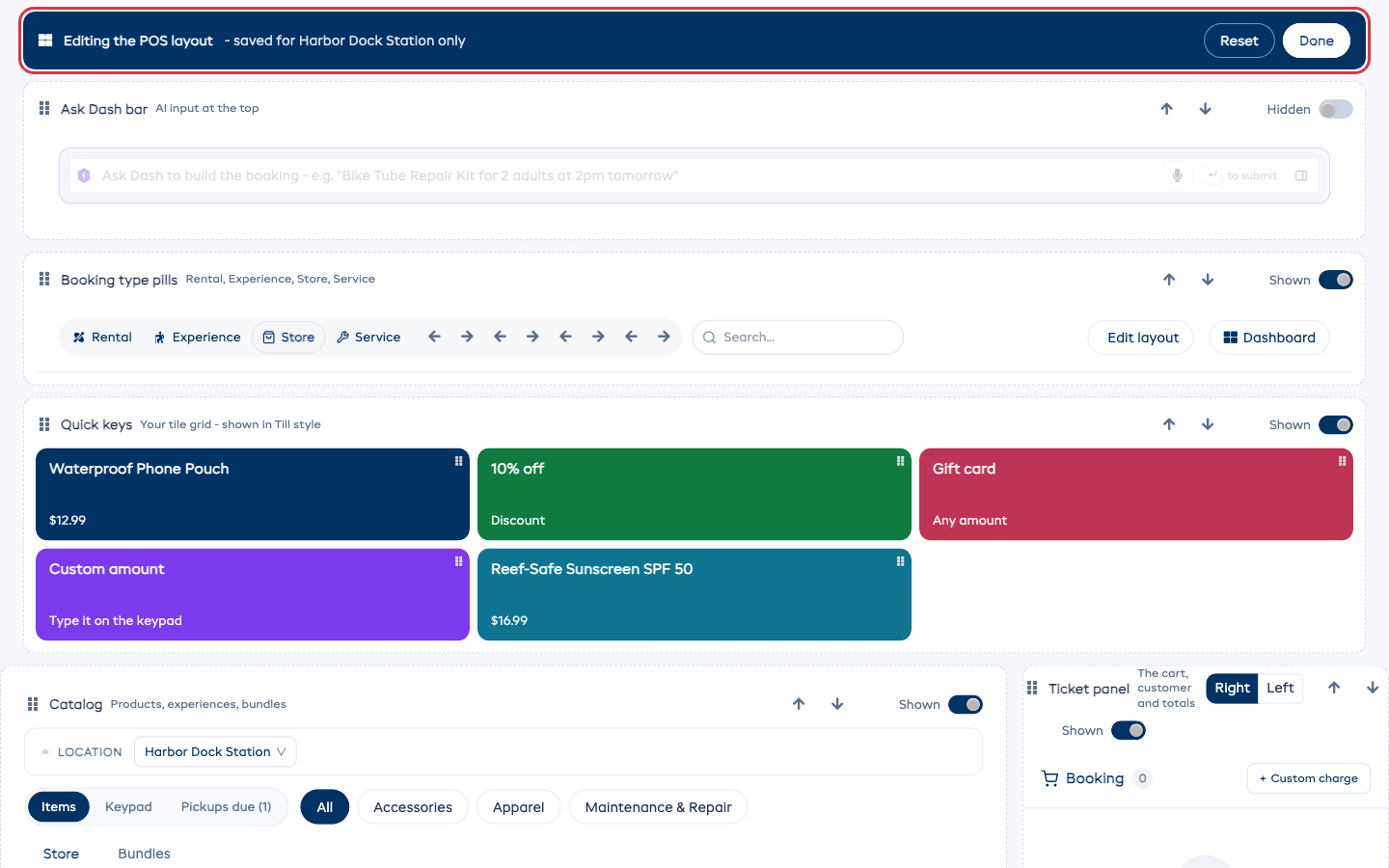Grab the Booking type pills drag handle
The image size is (1389, 868).
(x=44, y=279)
